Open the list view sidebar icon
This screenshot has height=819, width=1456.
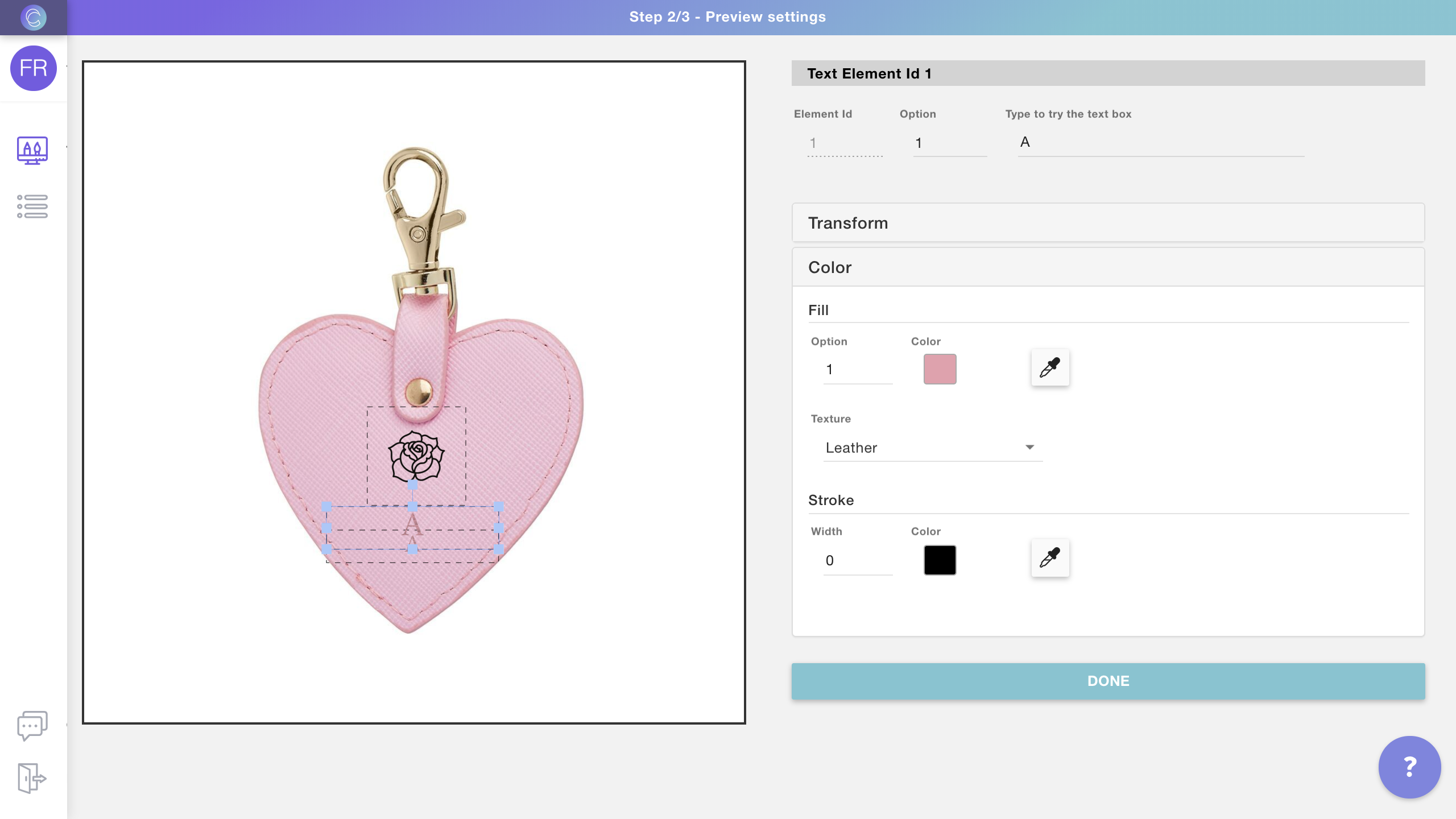(32, 206)
